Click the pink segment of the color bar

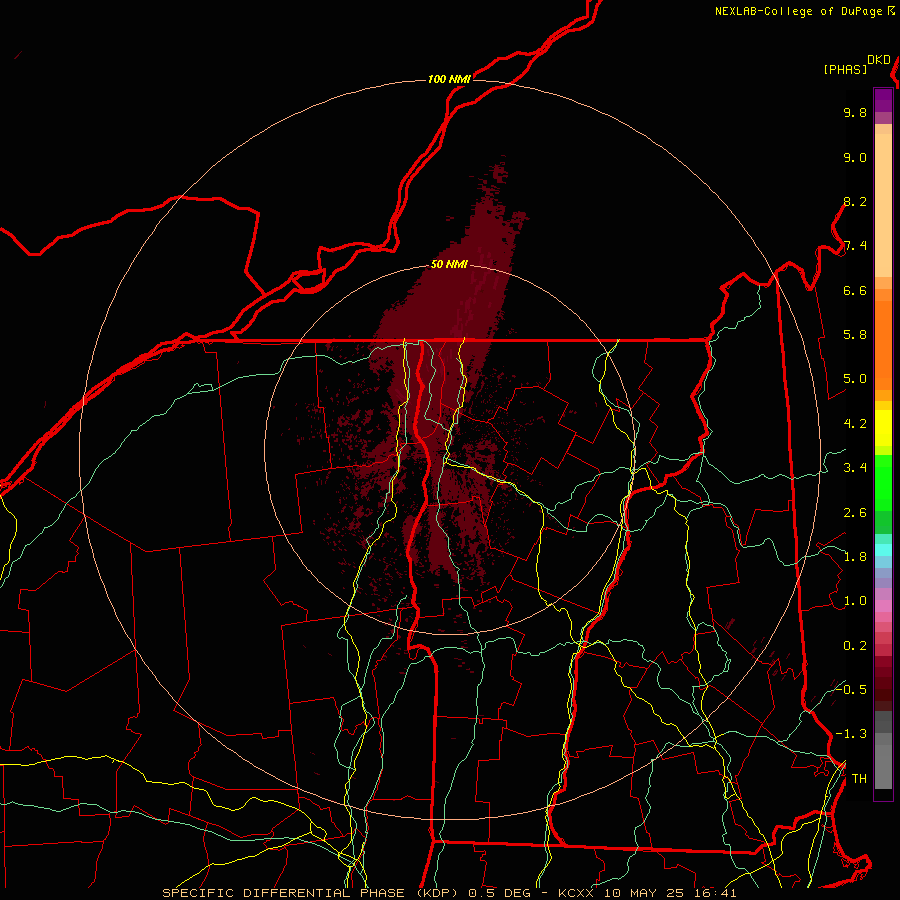[x=883, y=606]
